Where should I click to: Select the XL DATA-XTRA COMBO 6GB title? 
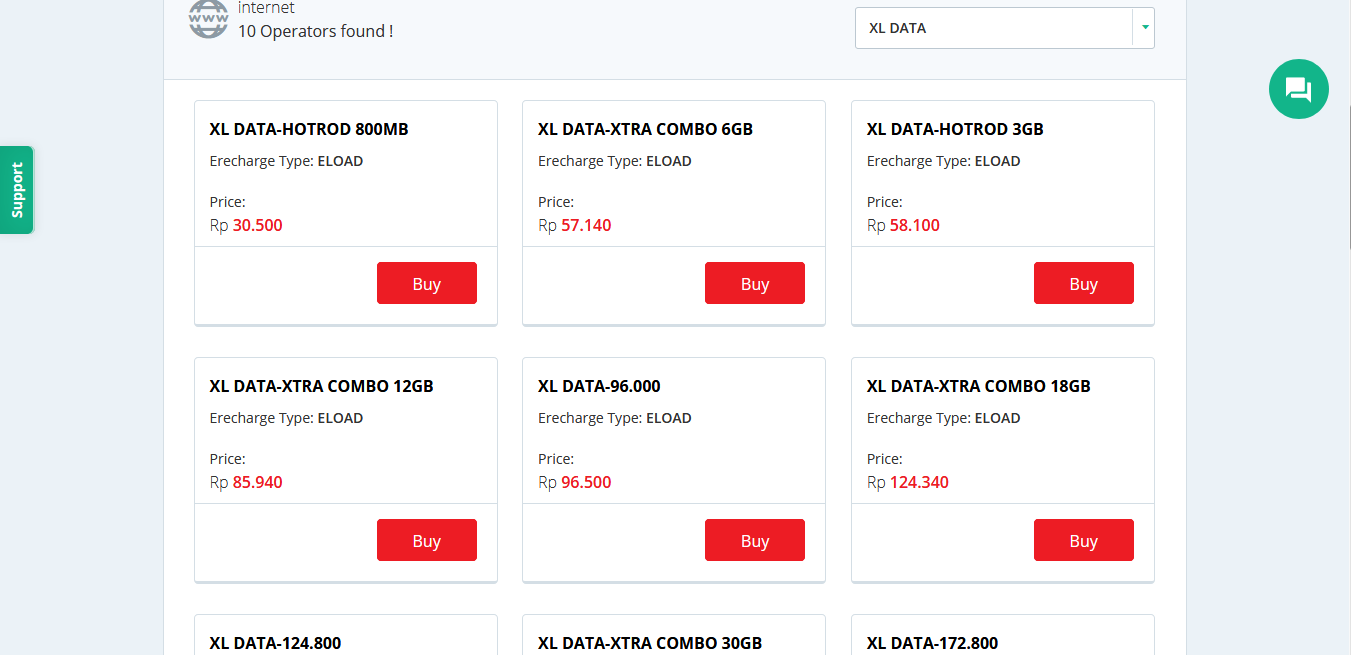645,129
